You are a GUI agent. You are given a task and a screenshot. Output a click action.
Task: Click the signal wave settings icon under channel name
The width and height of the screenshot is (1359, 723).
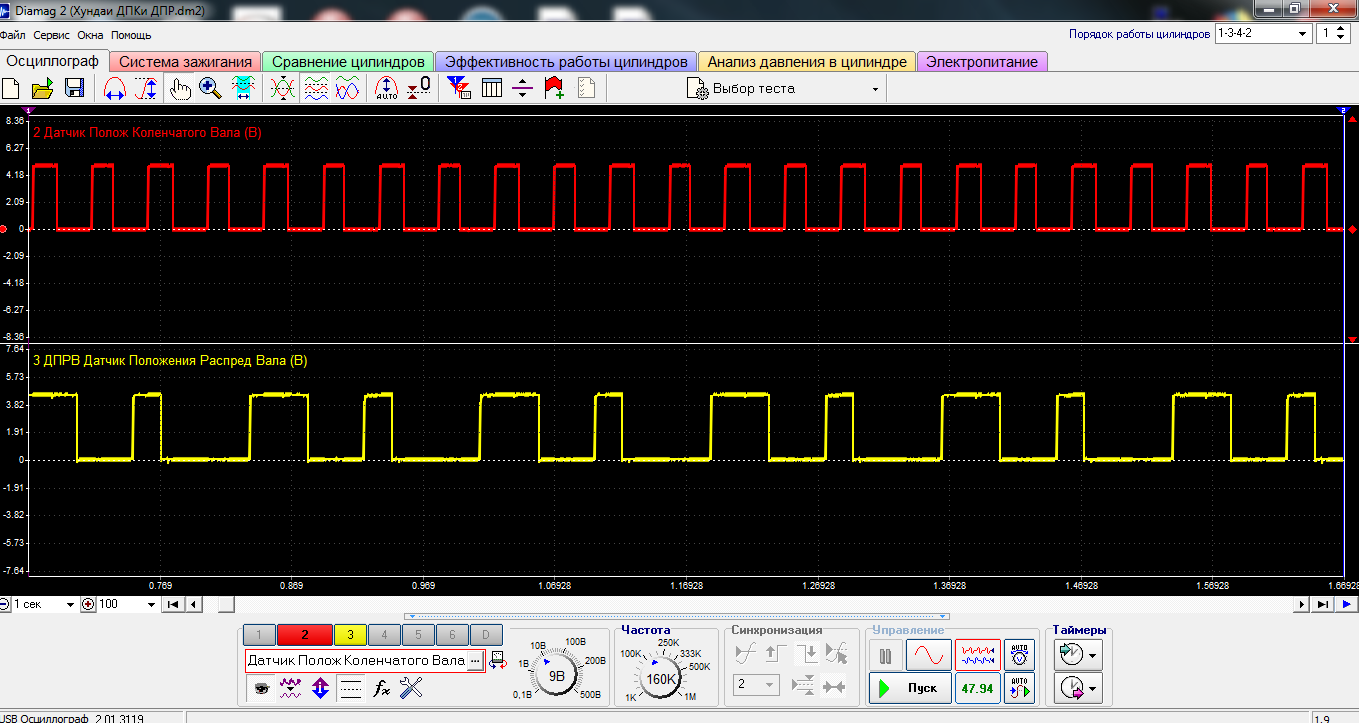(x=291, y=687)
